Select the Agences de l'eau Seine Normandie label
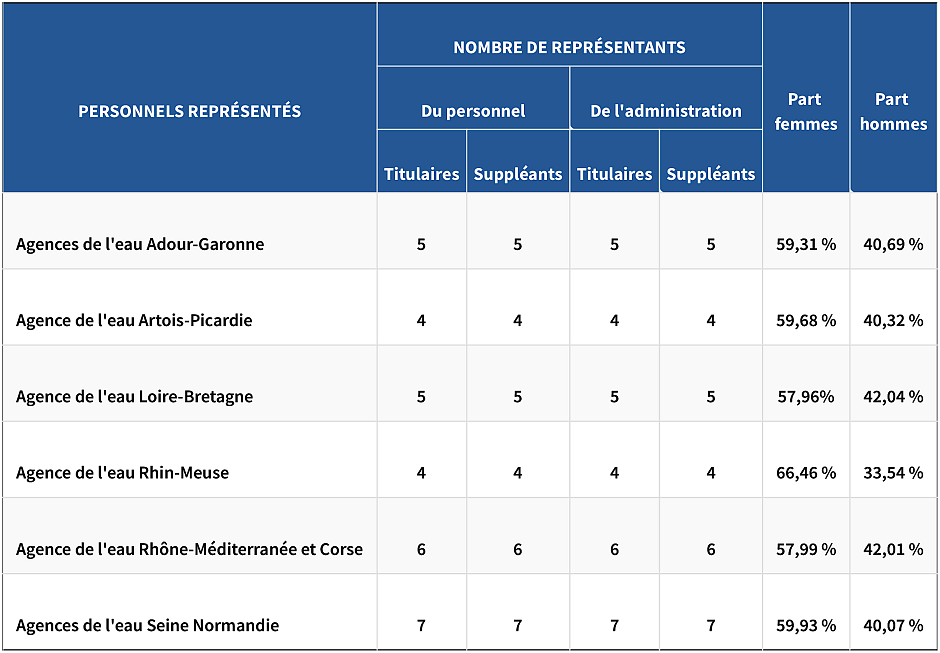940x653 pixels. tap(147, 625)
